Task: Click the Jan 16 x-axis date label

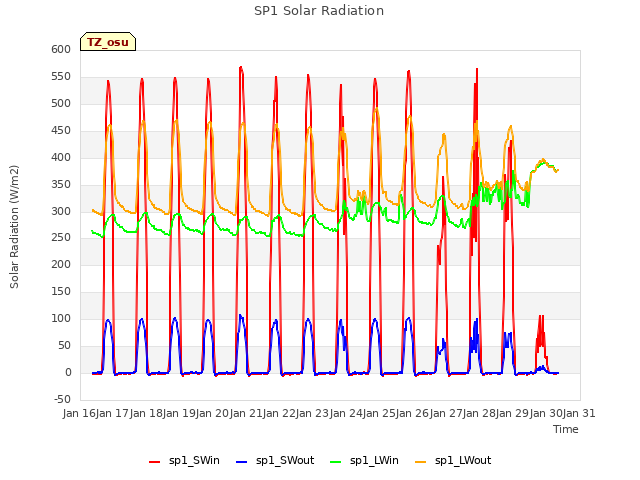Action: [x=79, y=413]
